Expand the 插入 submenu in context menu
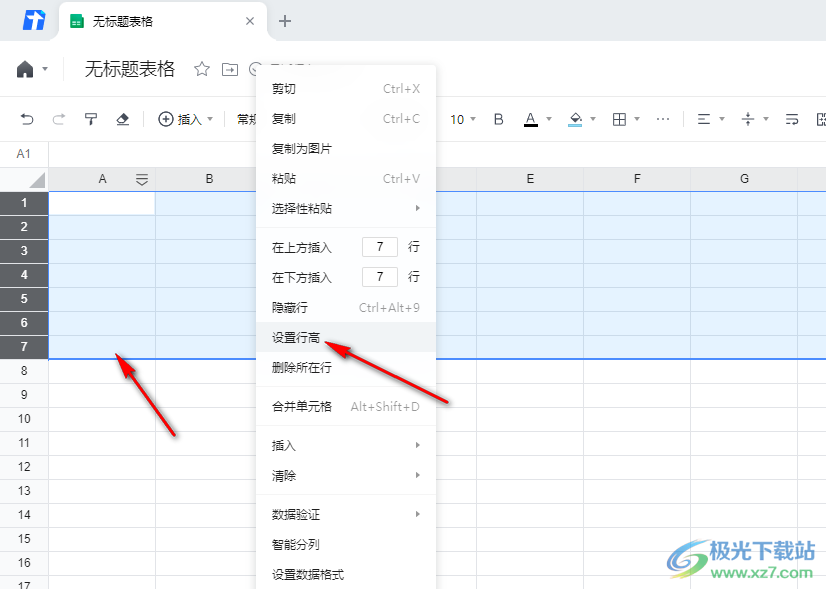The height and width of the screenshot is (589, 826). [x=346, y=446]
